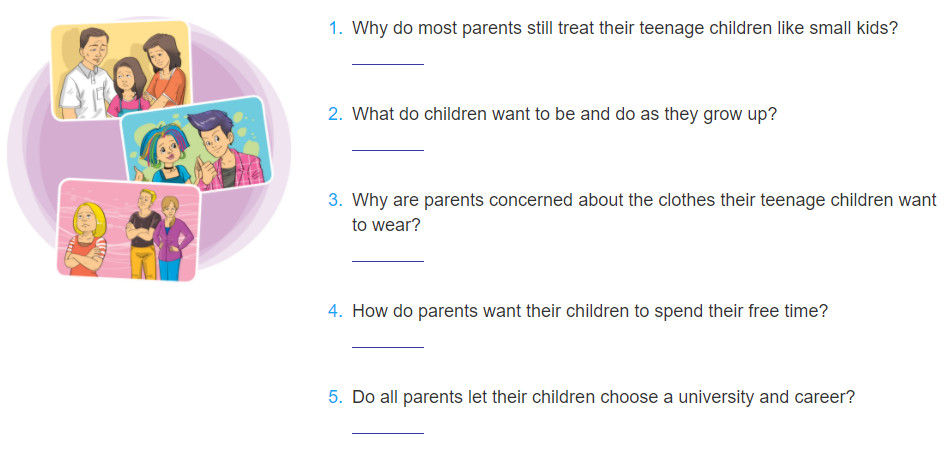Click the answer blank under question 2
The height and width of the screenshot is (452, 949).
(387, 144)
